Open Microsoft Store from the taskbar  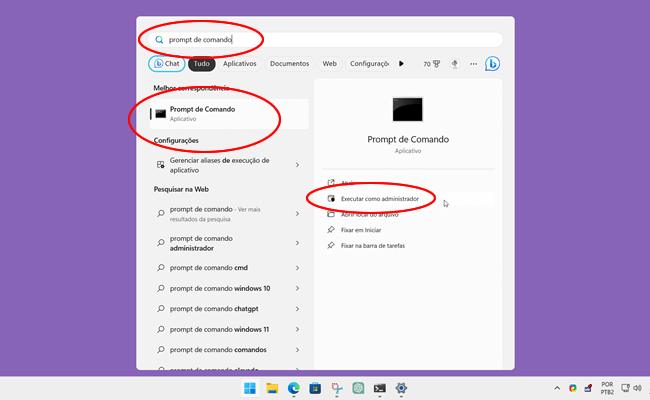click(315, 388)
